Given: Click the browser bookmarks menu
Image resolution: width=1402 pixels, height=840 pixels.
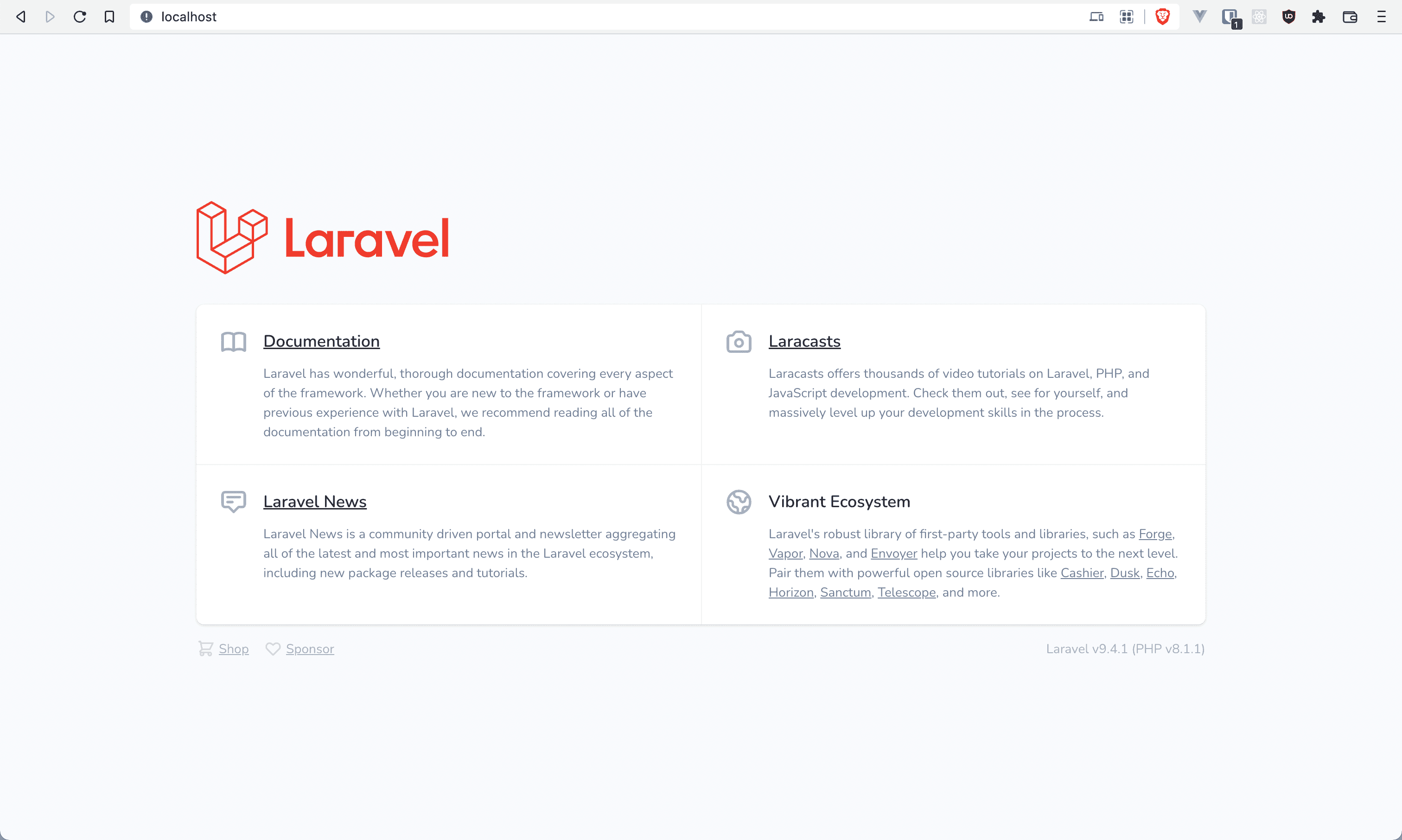Looking at the screenshot, I should [110, 16].
